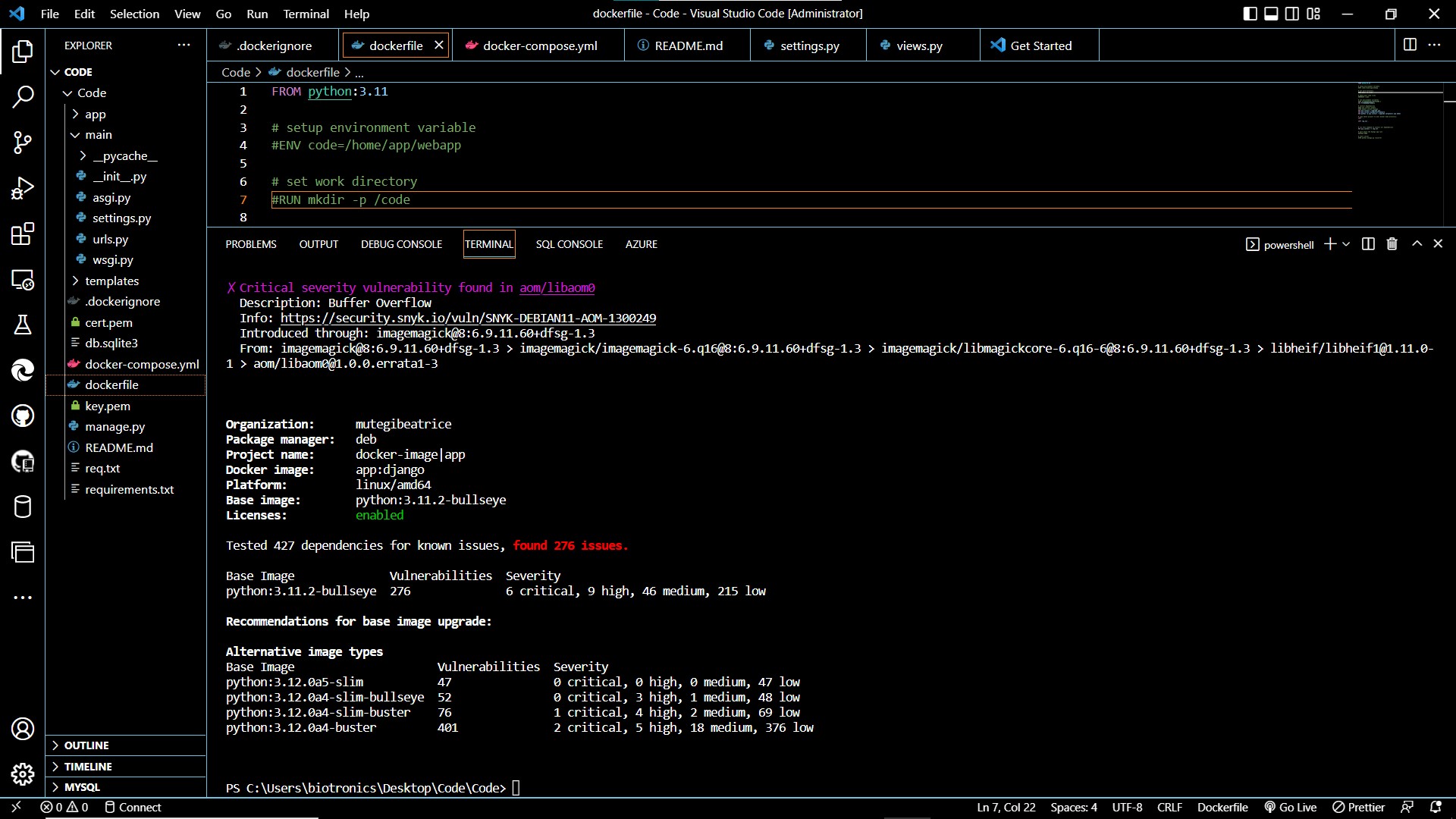The image size is (1456, 819).
Task: Open the Source Control view
Action: 23,143
